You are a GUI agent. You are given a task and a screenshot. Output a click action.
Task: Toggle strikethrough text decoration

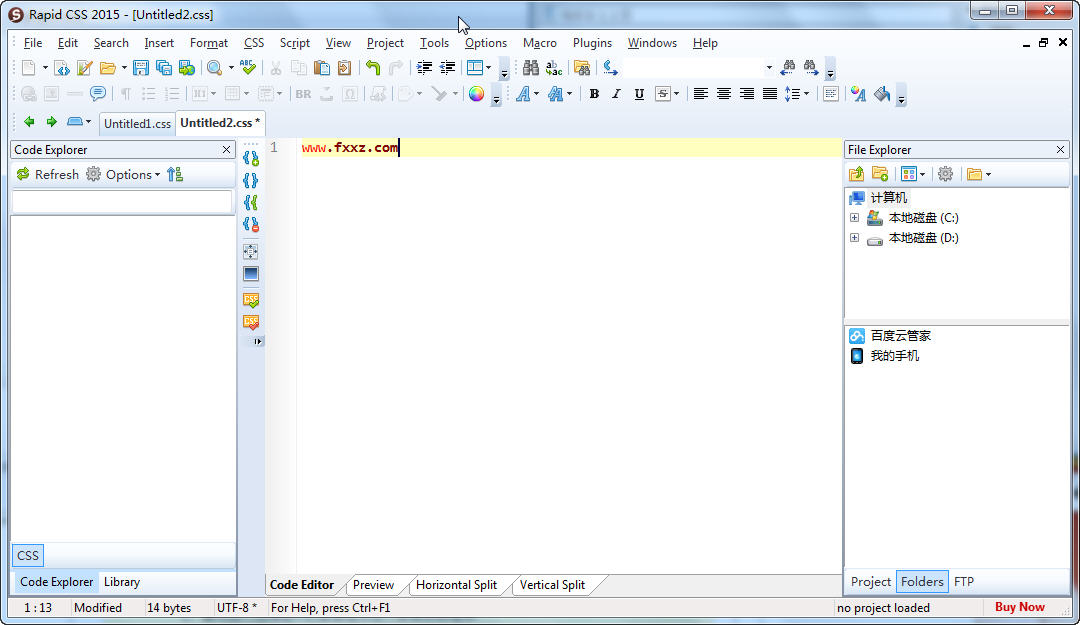(x=663, y=94)
